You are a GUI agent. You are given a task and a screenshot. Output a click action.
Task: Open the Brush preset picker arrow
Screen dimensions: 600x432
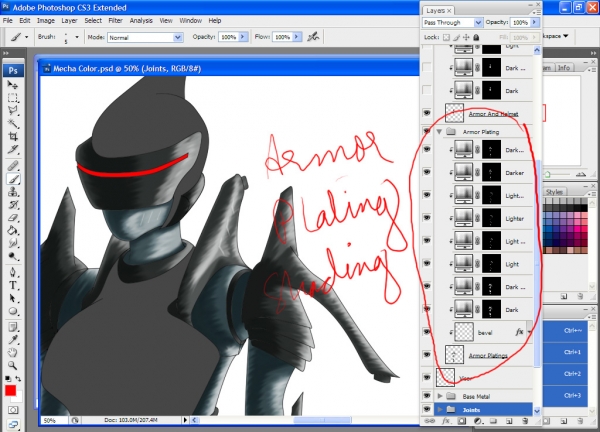(x=77, y=37)
